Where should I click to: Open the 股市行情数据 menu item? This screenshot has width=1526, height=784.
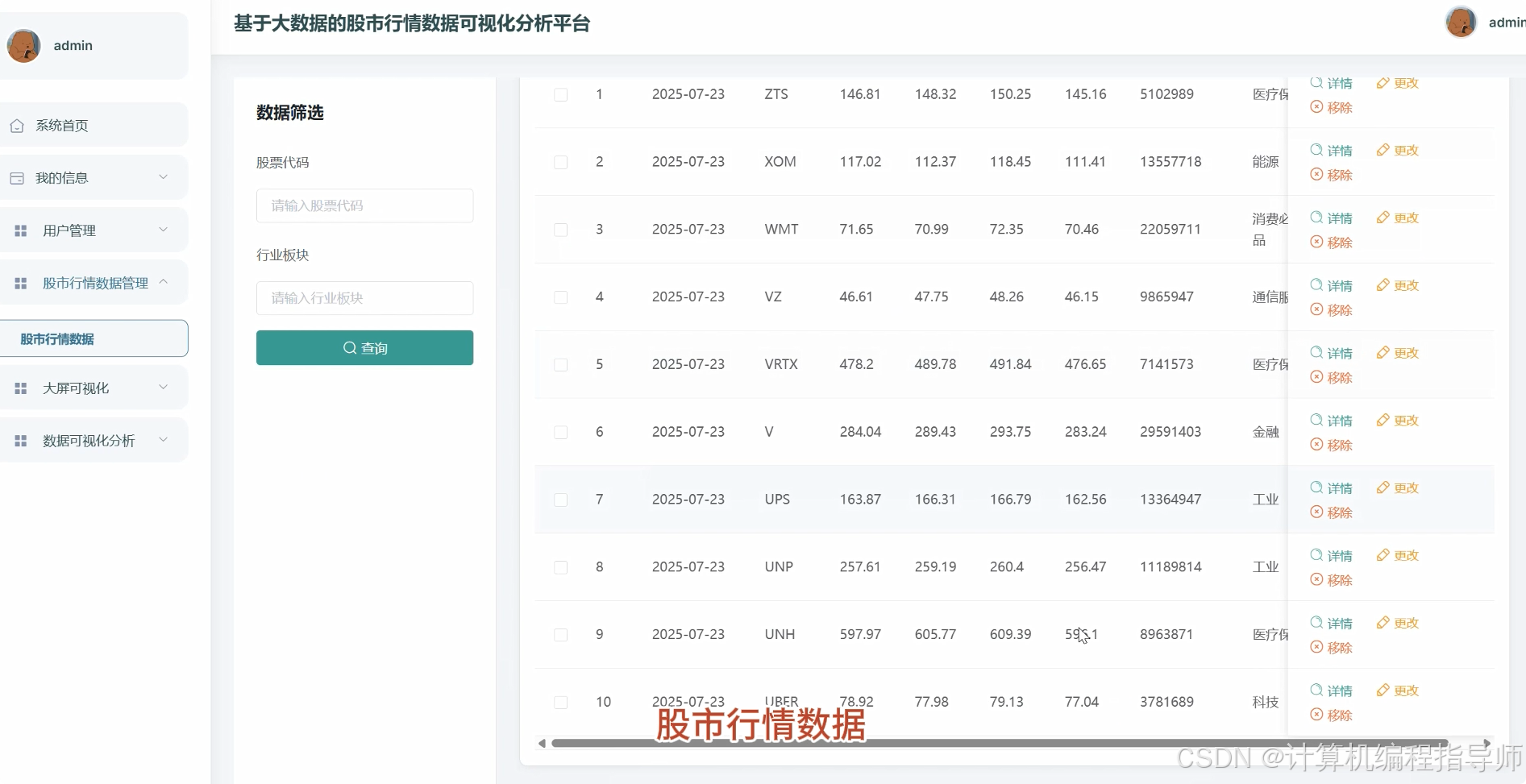[x=58, y=338]
